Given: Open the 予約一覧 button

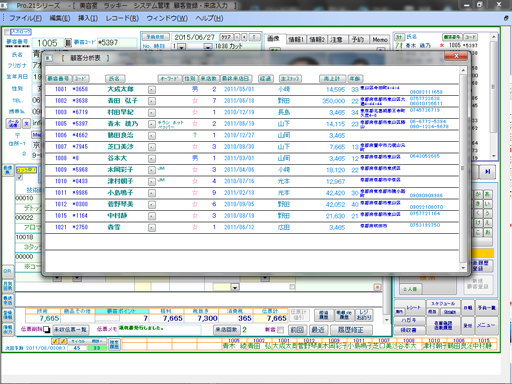Looking at the screenshot, I should tap(486, 308).
